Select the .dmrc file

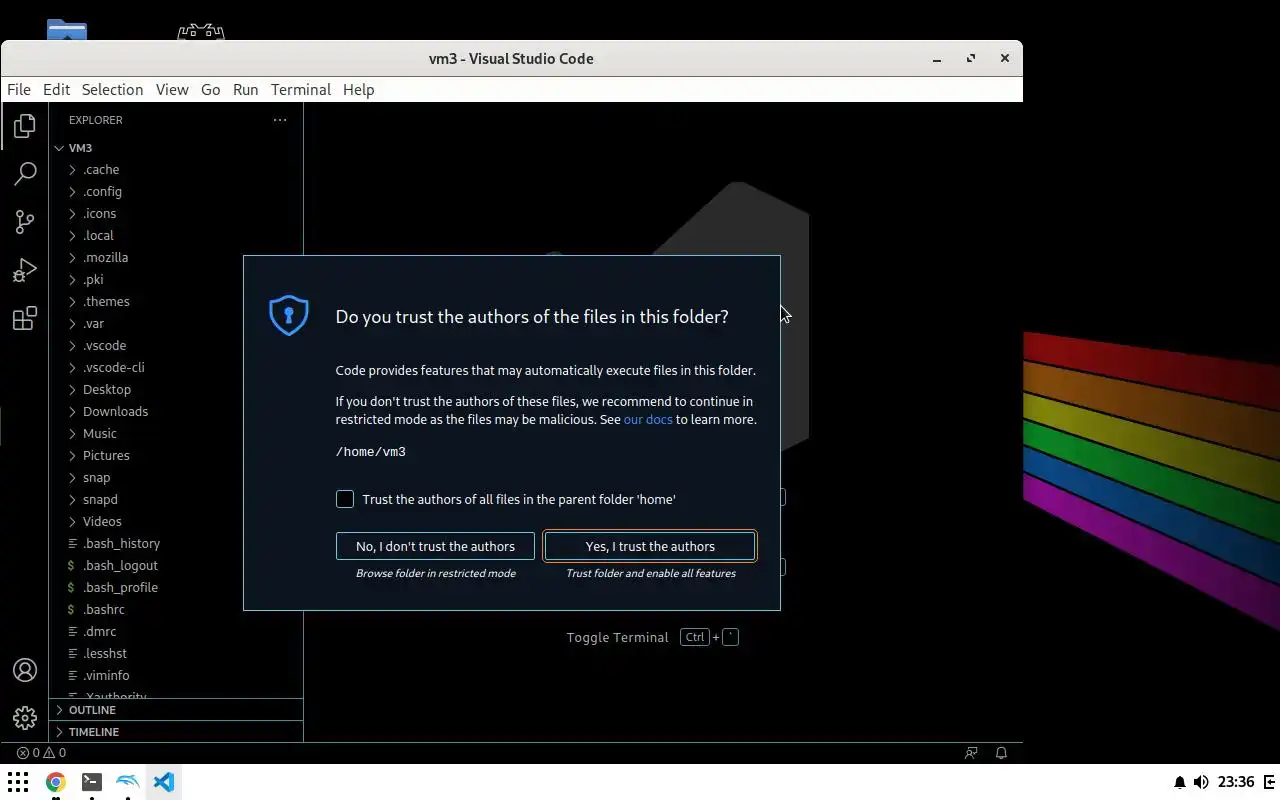coord(176,632)
